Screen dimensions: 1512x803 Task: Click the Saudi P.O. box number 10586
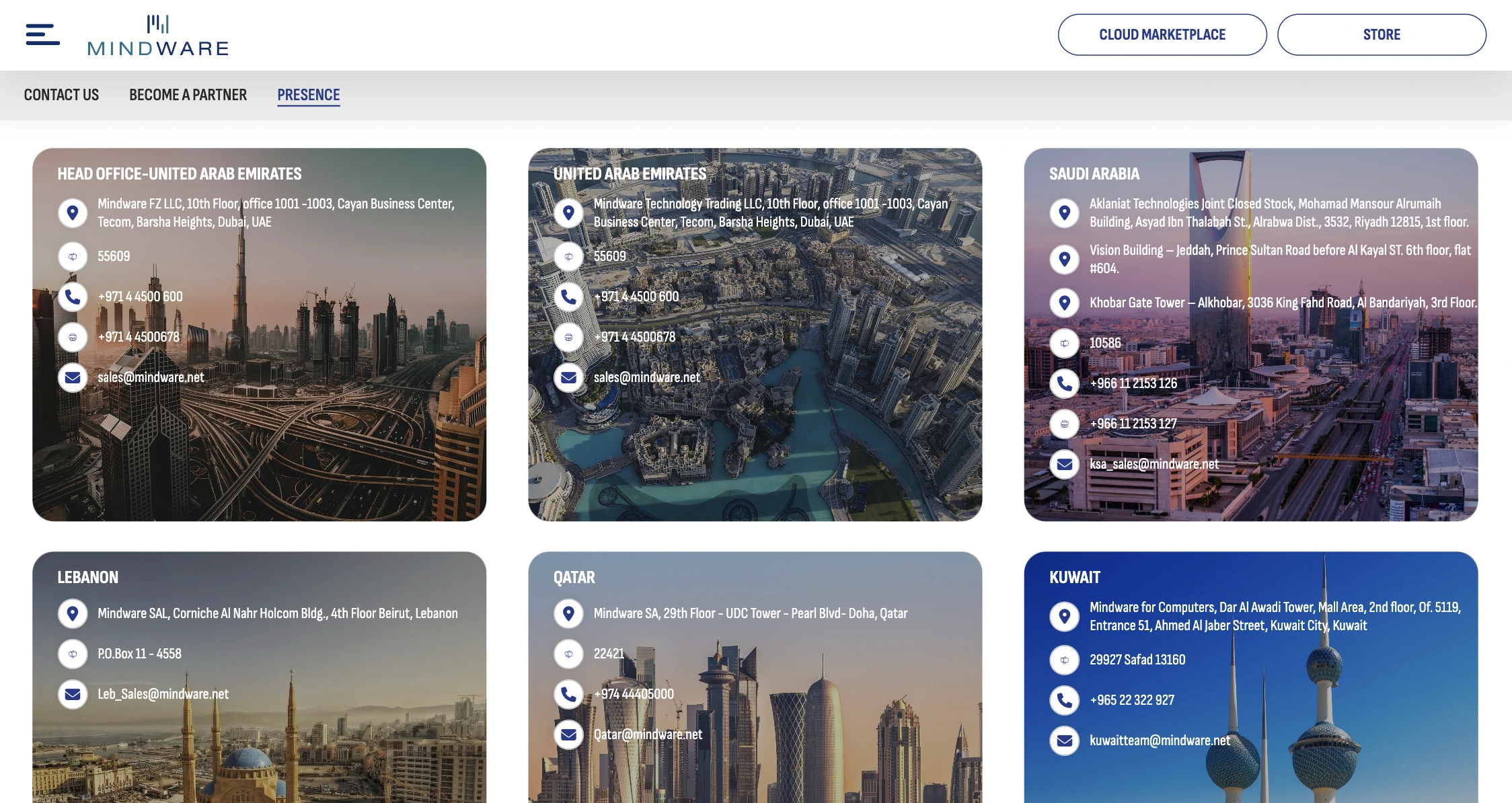coord(1105,343)
